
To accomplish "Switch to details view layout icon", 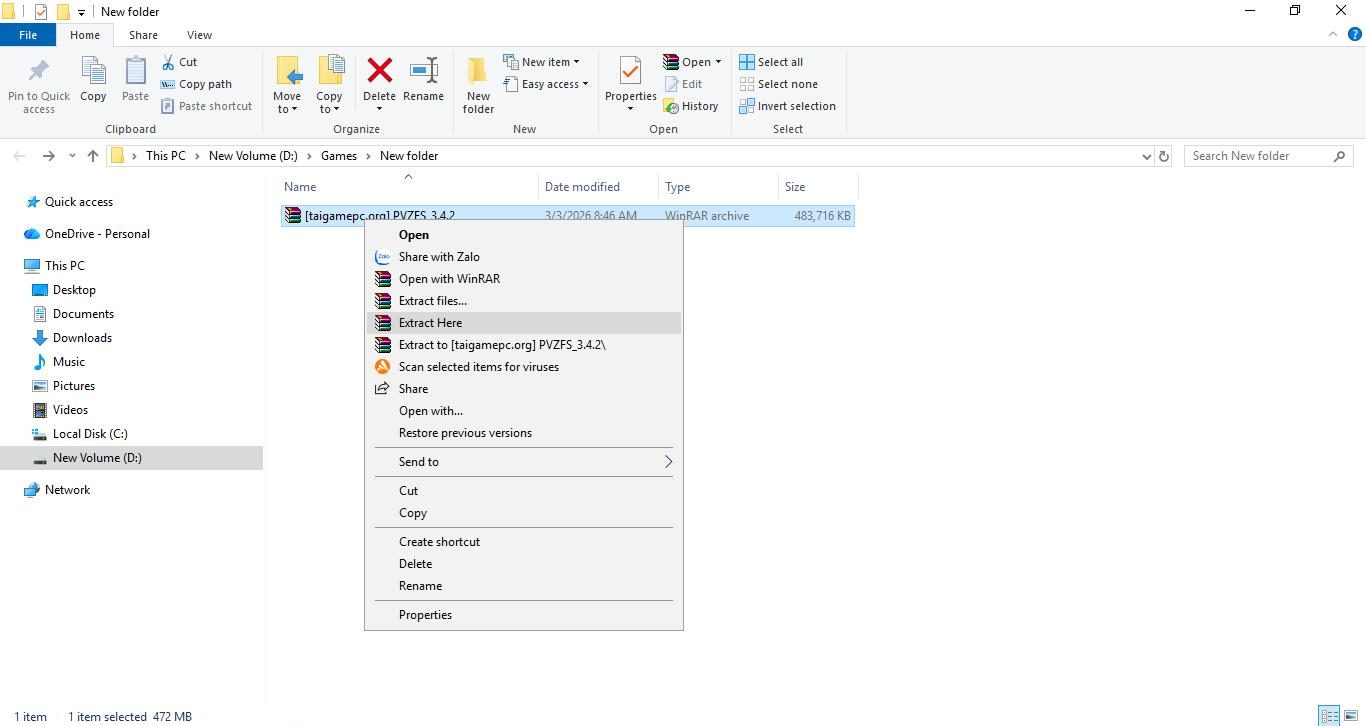I will 1329,716.
